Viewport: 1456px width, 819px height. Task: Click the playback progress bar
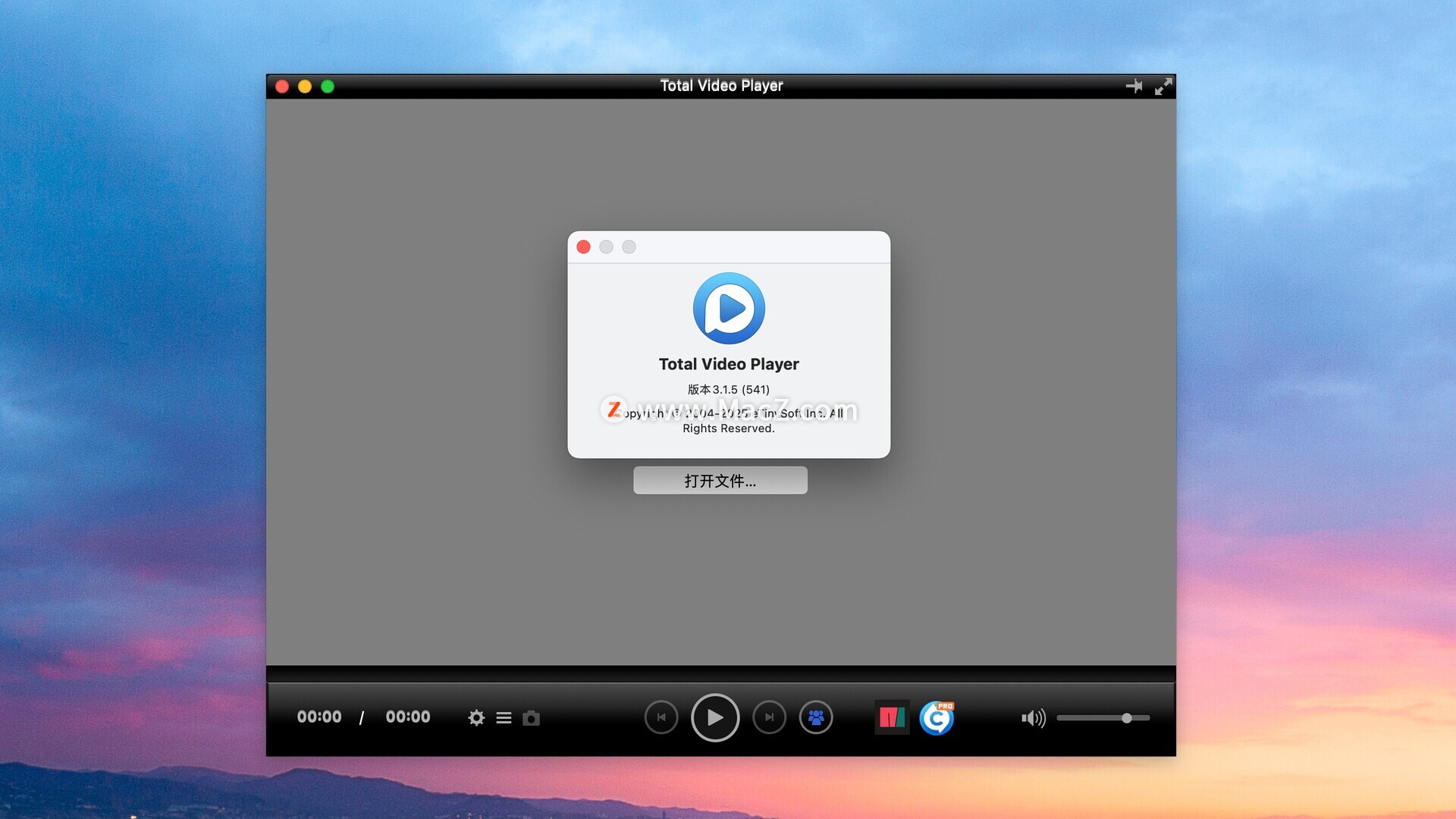click(x=720, y=673)
